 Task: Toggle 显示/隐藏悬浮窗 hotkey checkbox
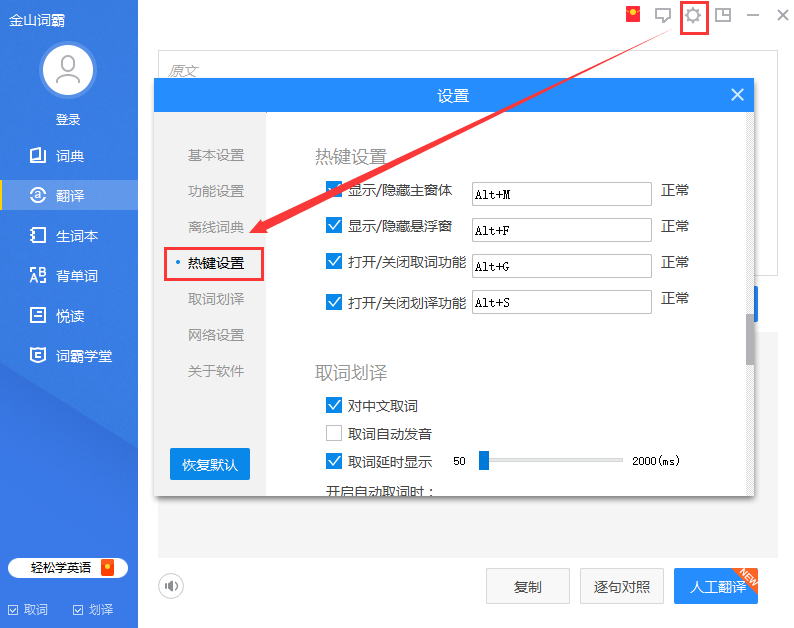point(334,225)
